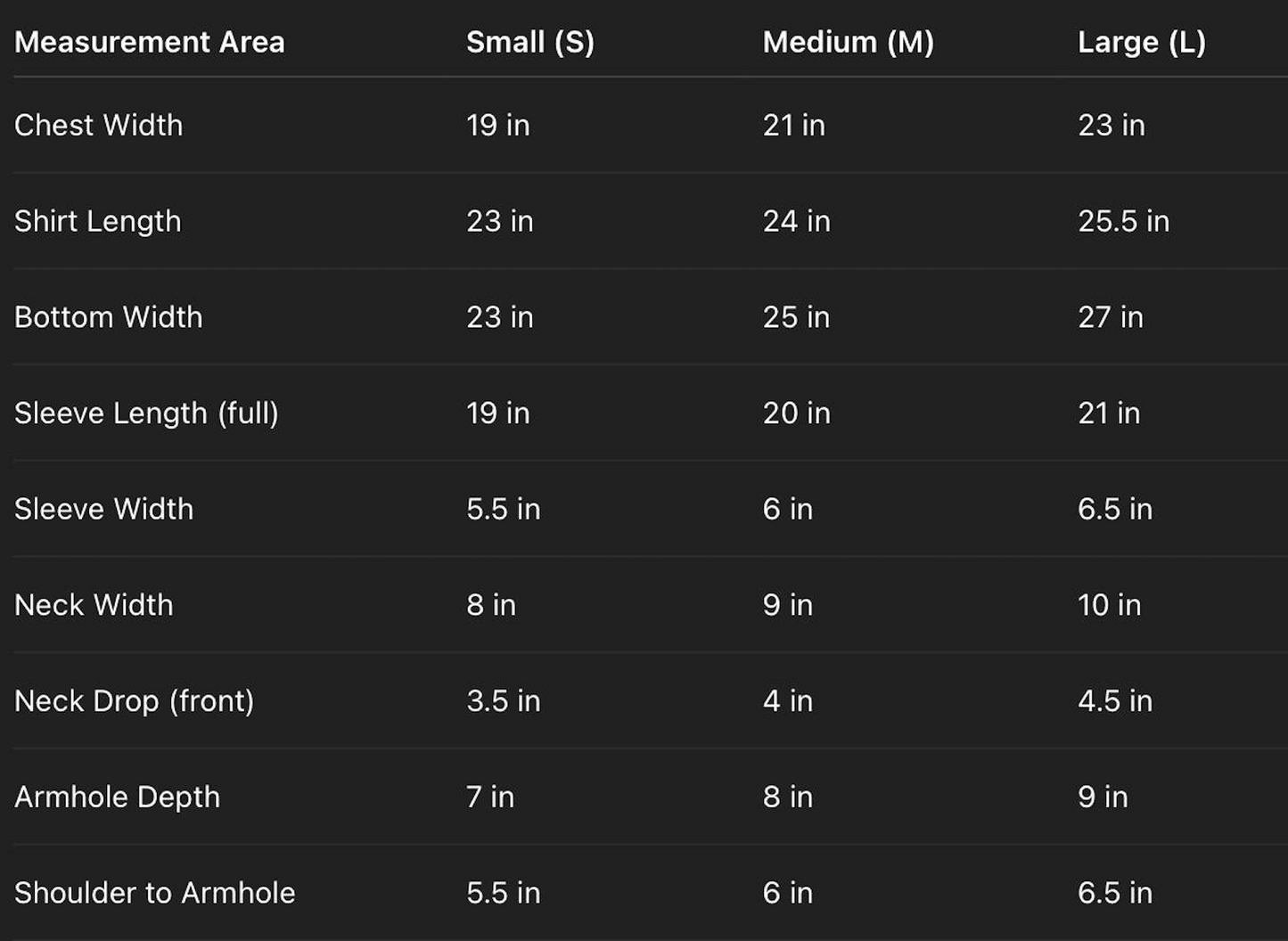Image resolution: width=1288 pixels, height=941 pixels.
Task: Click the Chest Width row label
Action: click(99, 125)
